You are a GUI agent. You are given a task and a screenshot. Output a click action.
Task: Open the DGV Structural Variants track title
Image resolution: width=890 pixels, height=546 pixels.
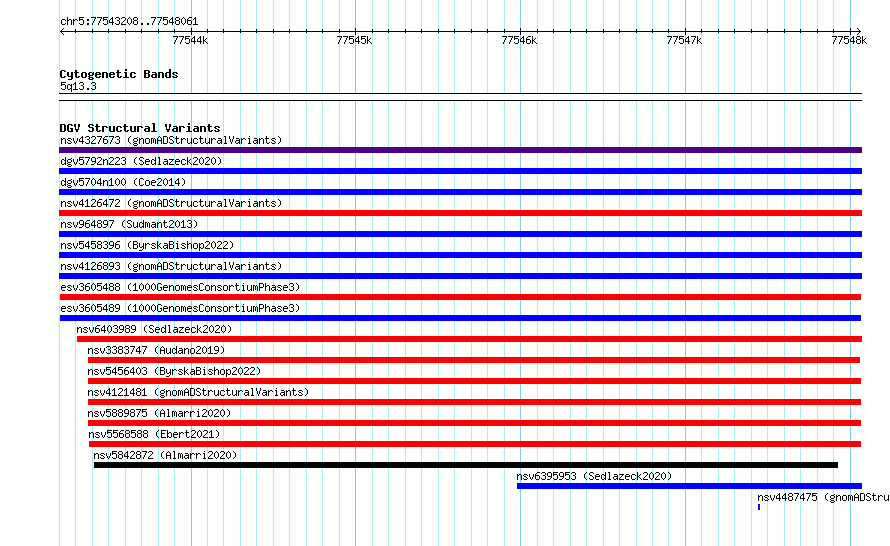[140, 128]
